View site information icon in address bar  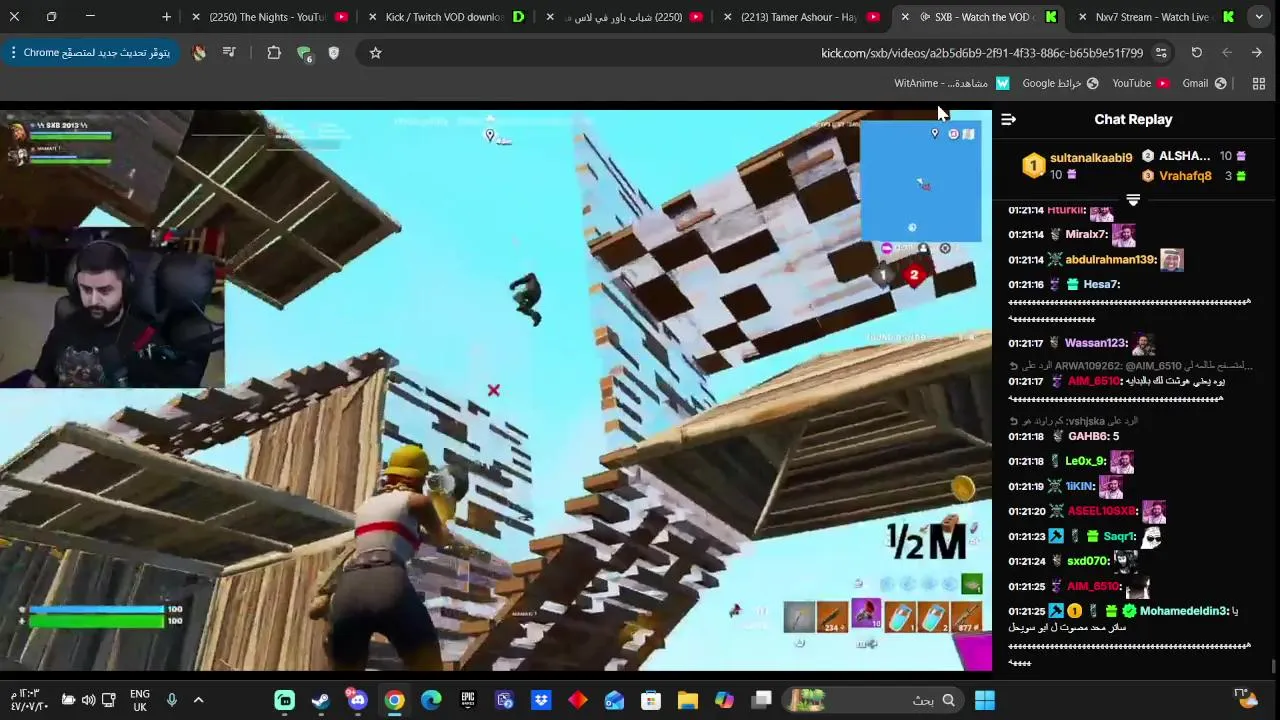click(x=1161, y=53)
